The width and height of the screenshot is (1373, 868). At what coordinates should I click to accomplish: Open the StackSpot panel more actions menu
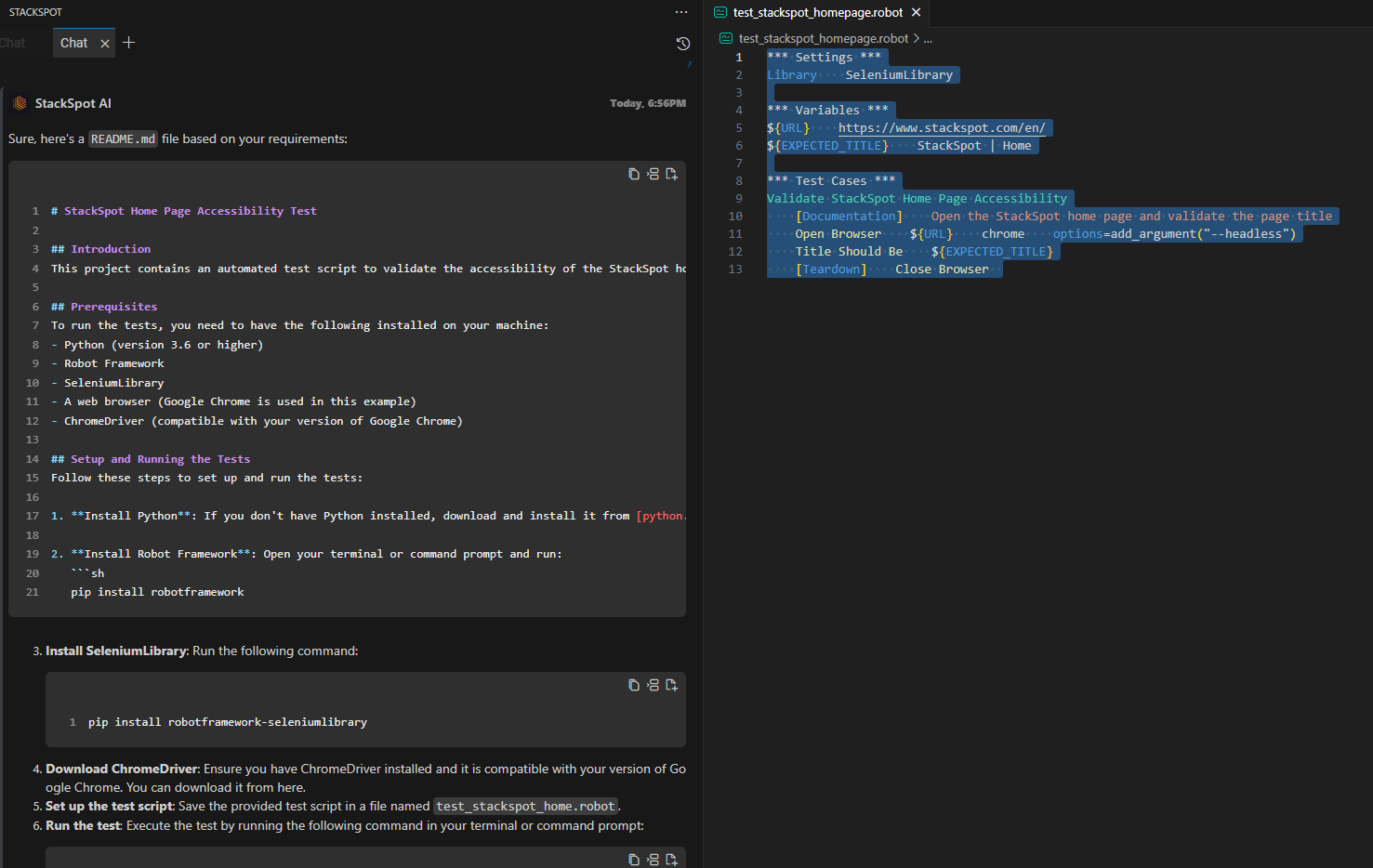click(681, 12)
